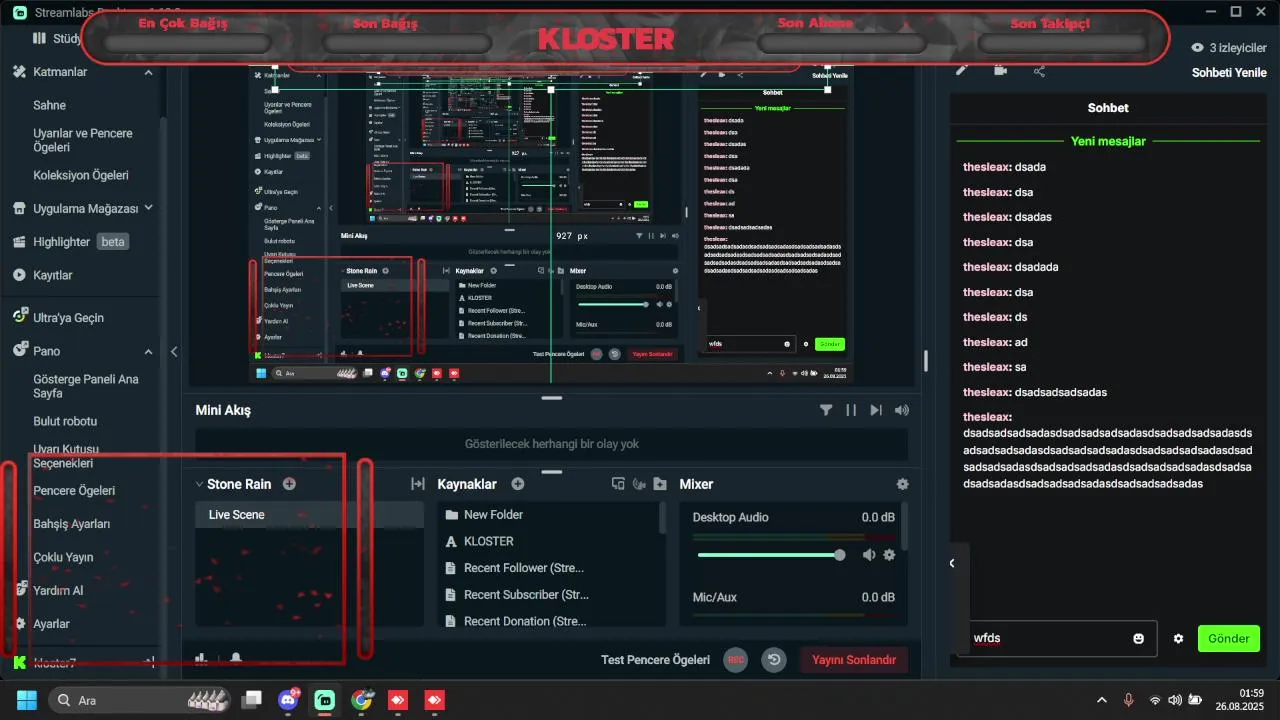Open Bahşiş Ayarları in the sidebar

tap(72, 524)
